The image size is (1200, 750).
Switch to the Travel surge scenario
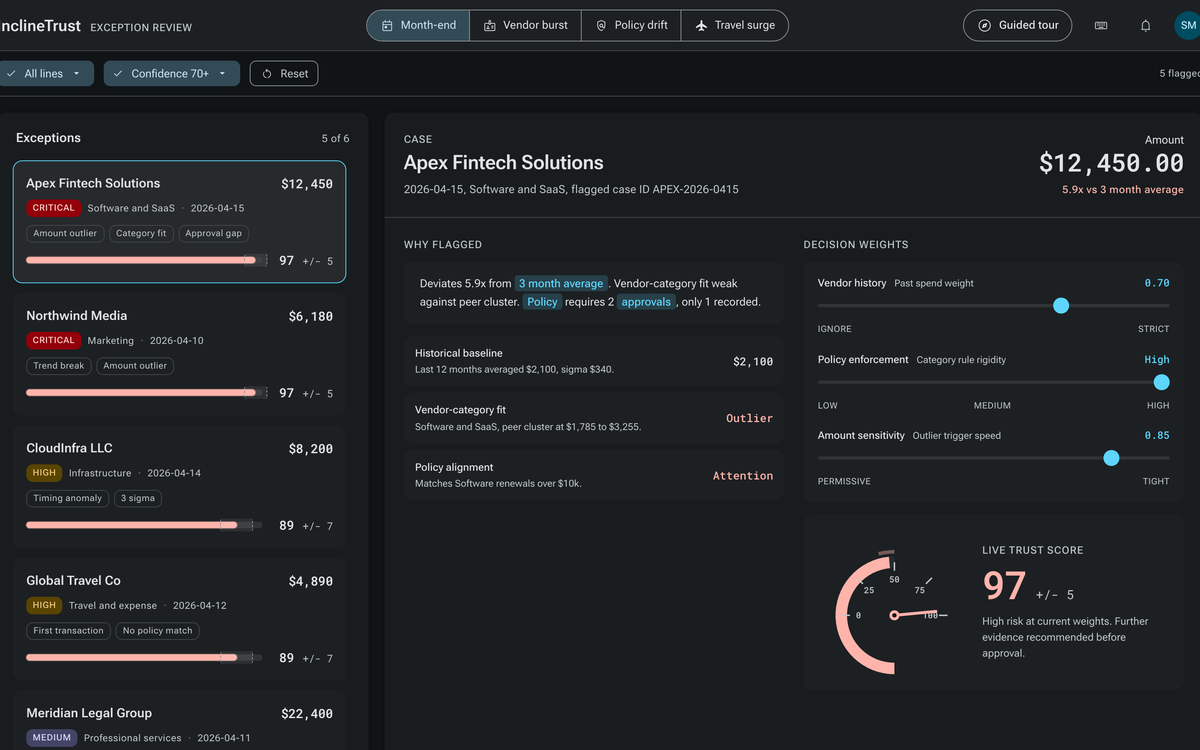click(735, 26)
